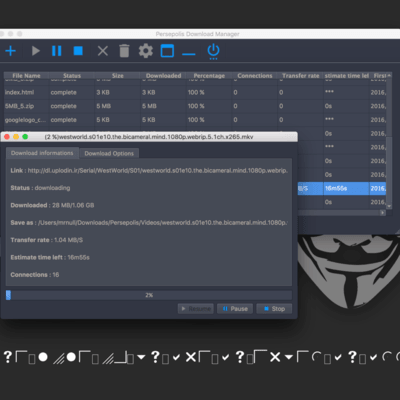Screen dimensions: 400x400
Task: Zoom progress window with green button
Action: point(25,137)
